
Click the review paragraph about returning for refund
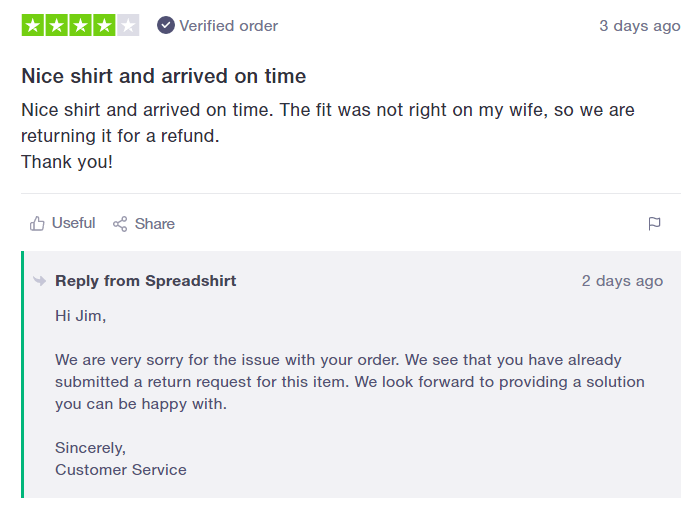point(327,122)
